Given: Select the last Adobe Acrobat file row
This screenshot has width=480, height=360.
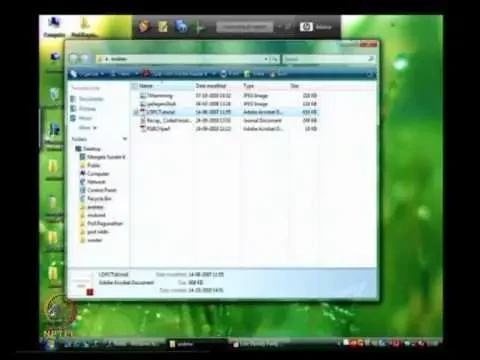Looking at the screenshot, I should point(228,129).
